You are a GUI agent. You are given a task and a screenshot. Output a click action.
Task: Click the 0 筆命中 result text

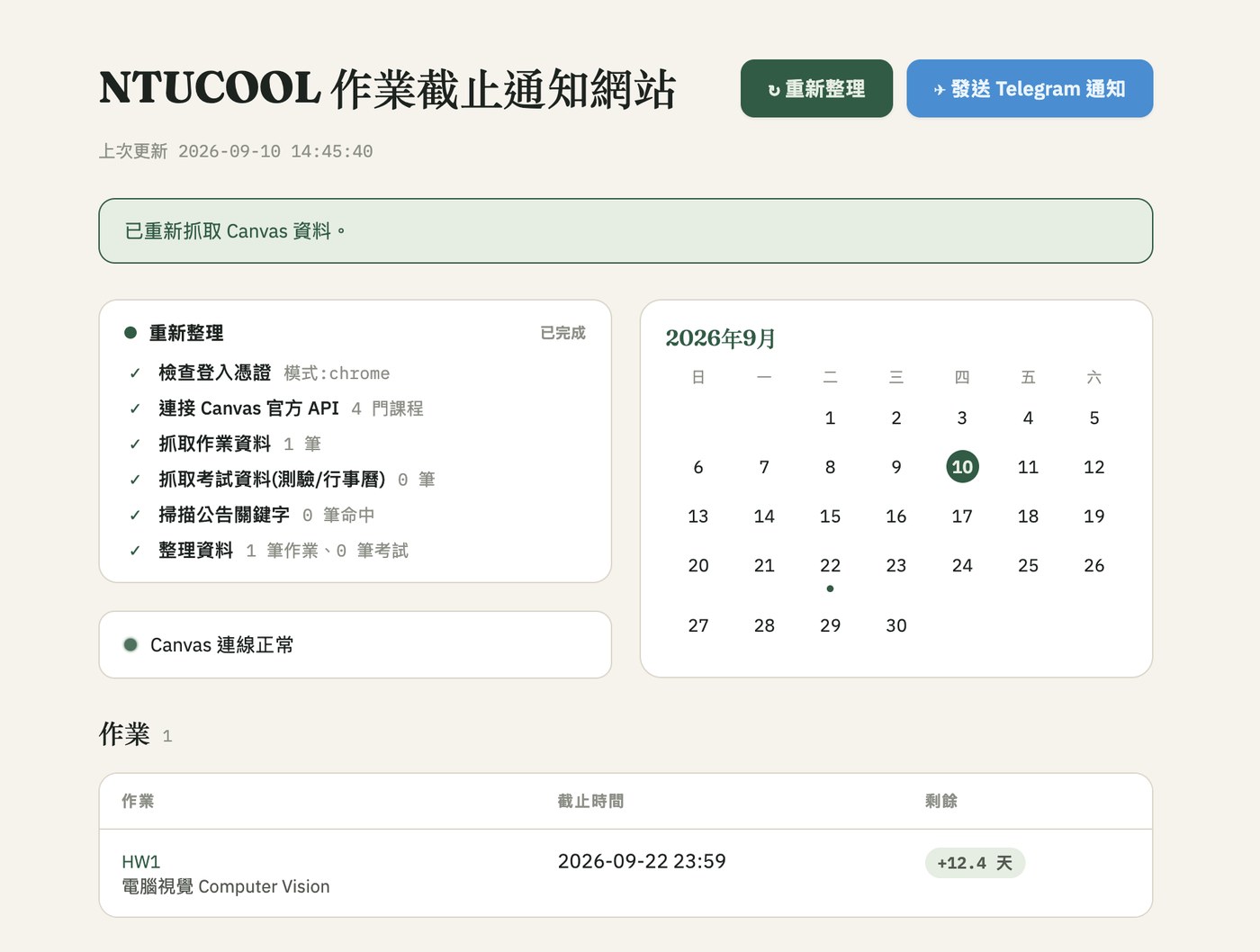(338, 515)
